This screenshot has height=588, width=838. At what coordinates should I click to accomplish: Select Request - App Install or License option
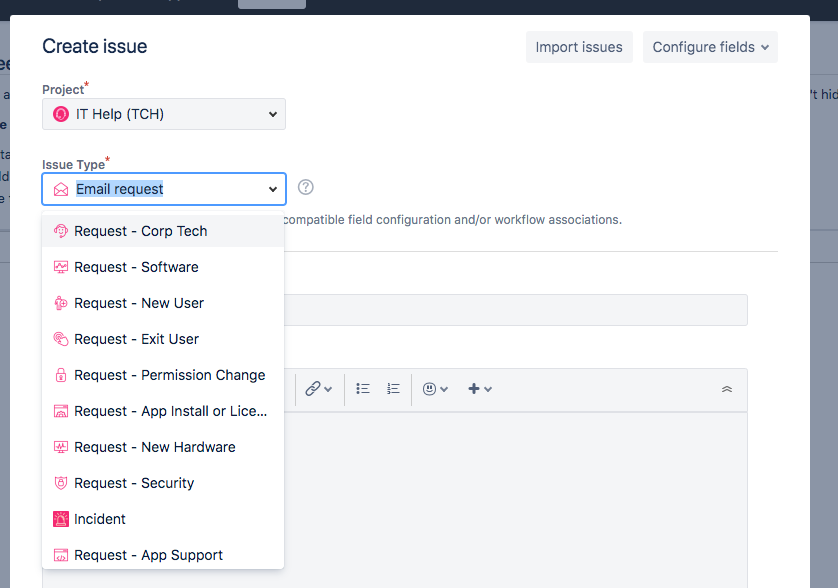163,411
